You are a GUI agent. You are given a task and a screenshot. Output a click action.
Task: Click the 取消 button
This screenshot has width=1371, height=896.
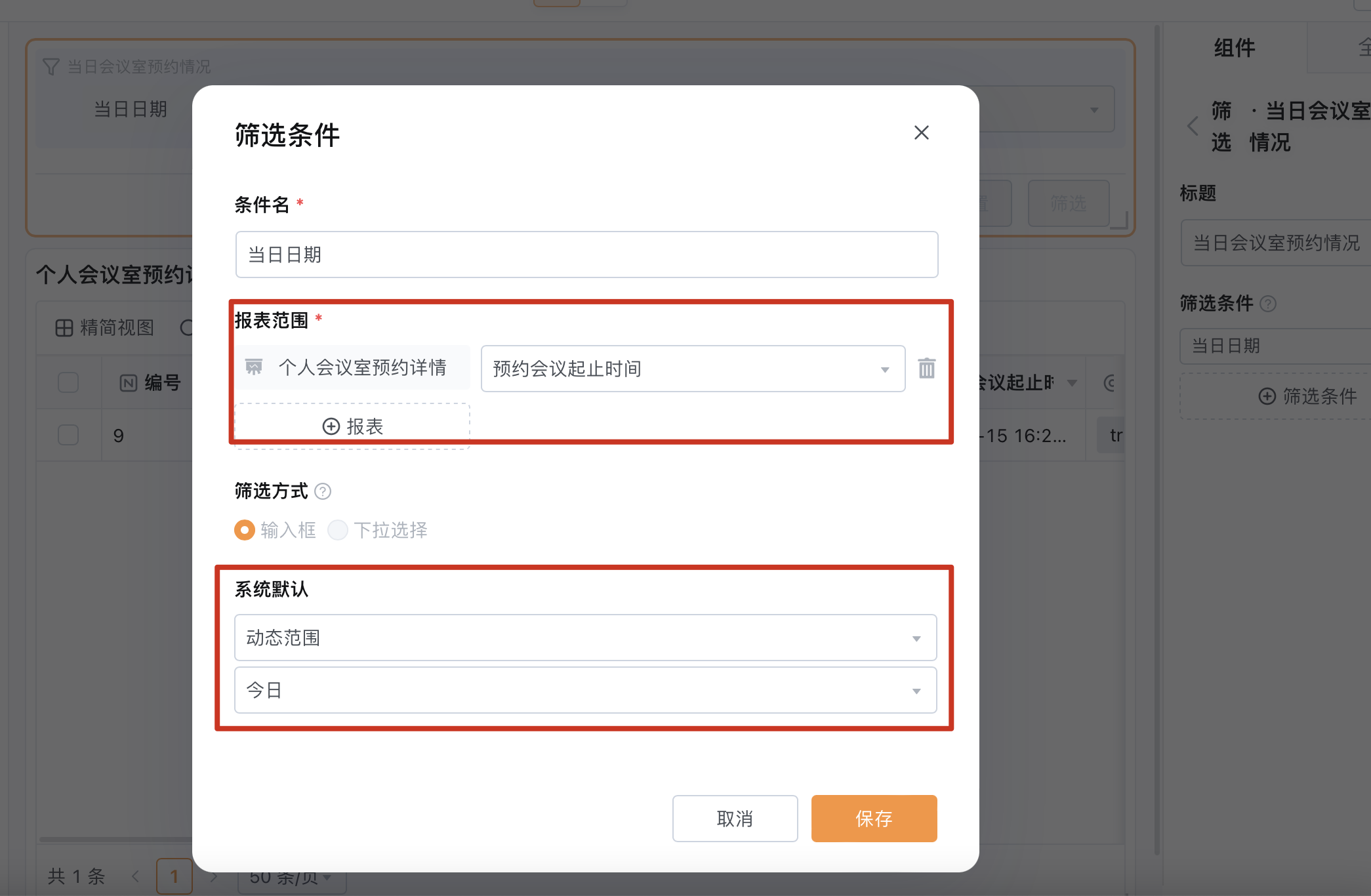[x=735, y=819]
